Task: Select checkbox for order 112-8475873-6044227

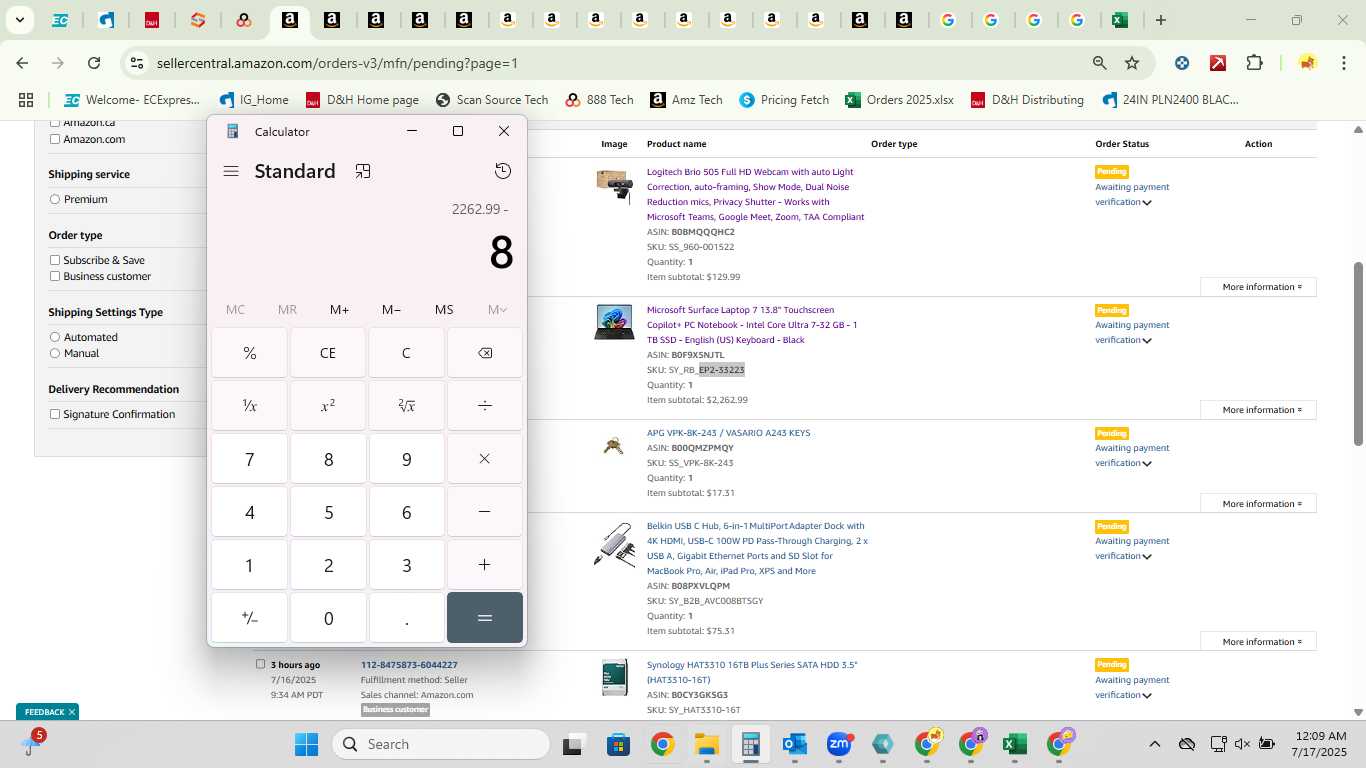Action: 261,664
